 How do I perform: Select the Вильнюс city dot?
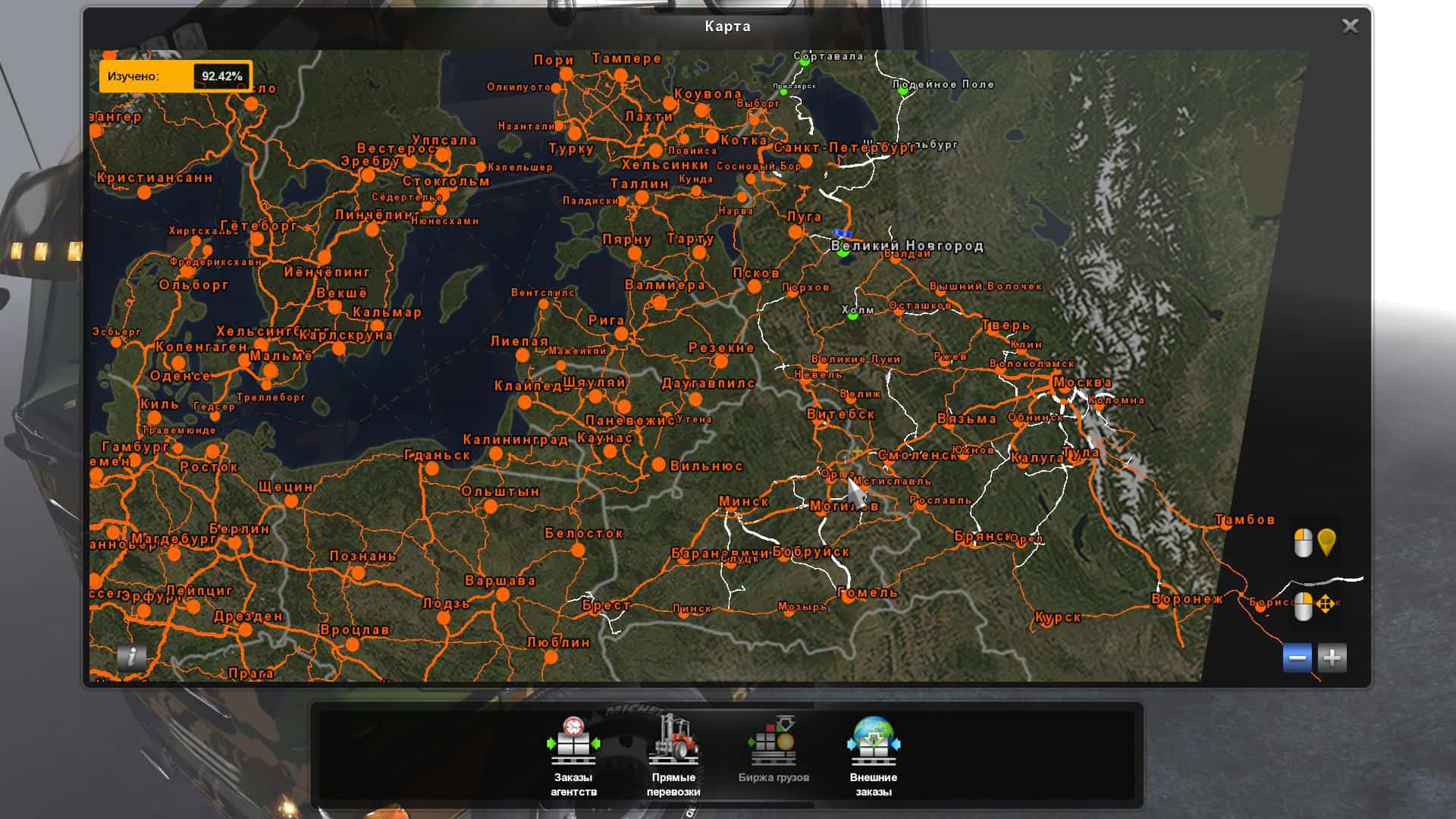[658, 464]
